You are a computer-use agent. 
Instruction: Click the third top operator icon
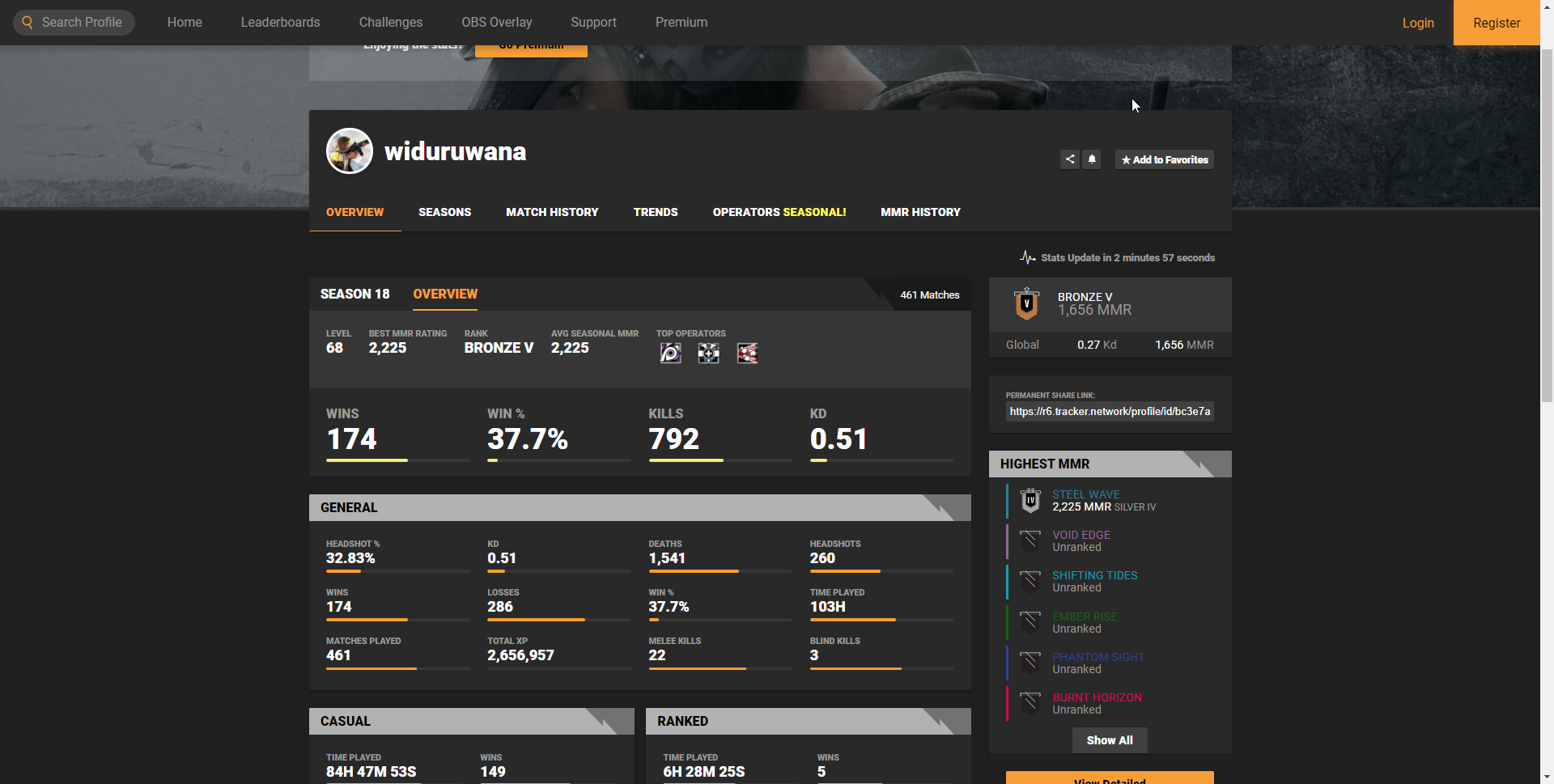pos(747,354)
